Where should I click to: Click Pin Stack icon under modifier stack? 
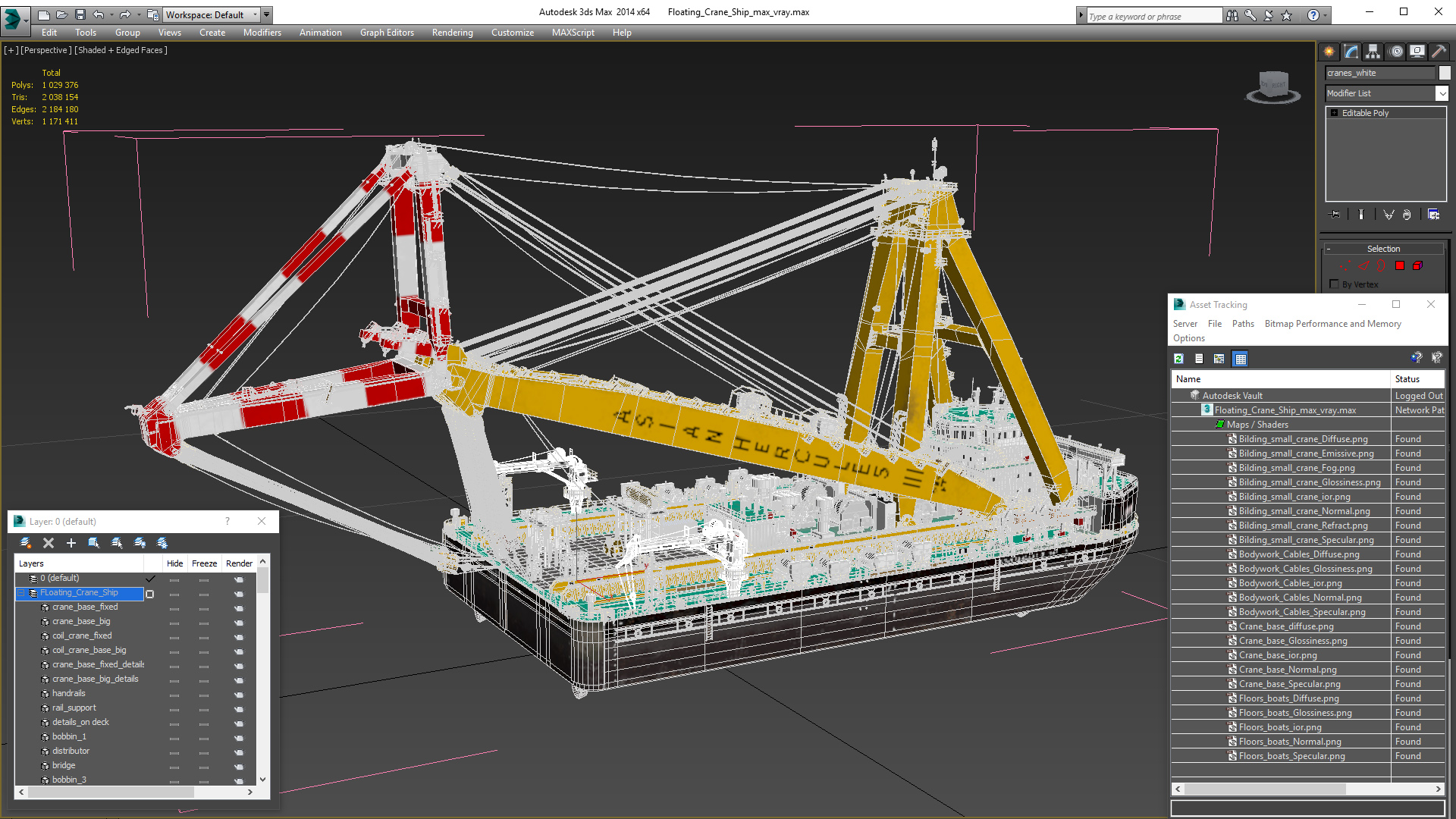(x=1335, y=215)
